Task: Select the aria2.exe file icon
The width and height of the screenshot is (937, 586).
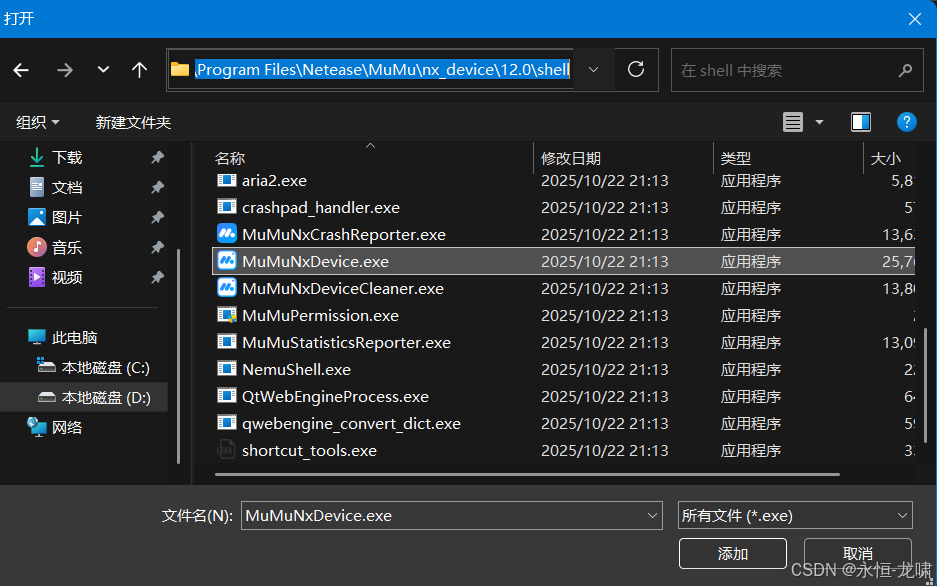Action: point(226,180)
